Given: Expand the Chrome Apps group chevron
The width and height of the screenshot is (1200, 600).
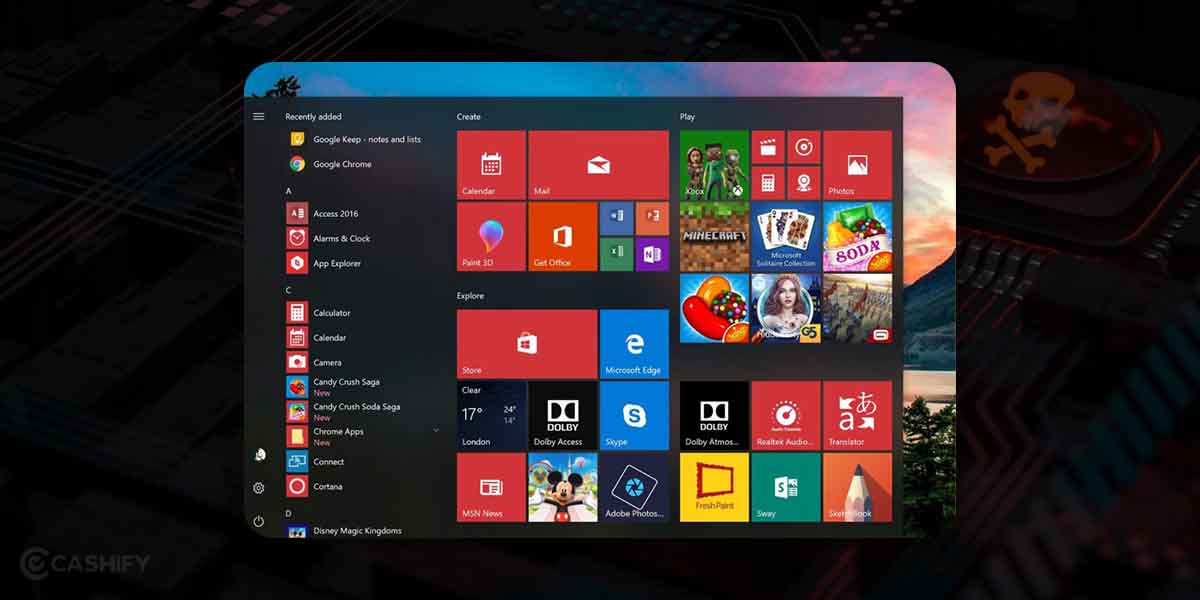Looking at the screenshot, I should 434,429.
